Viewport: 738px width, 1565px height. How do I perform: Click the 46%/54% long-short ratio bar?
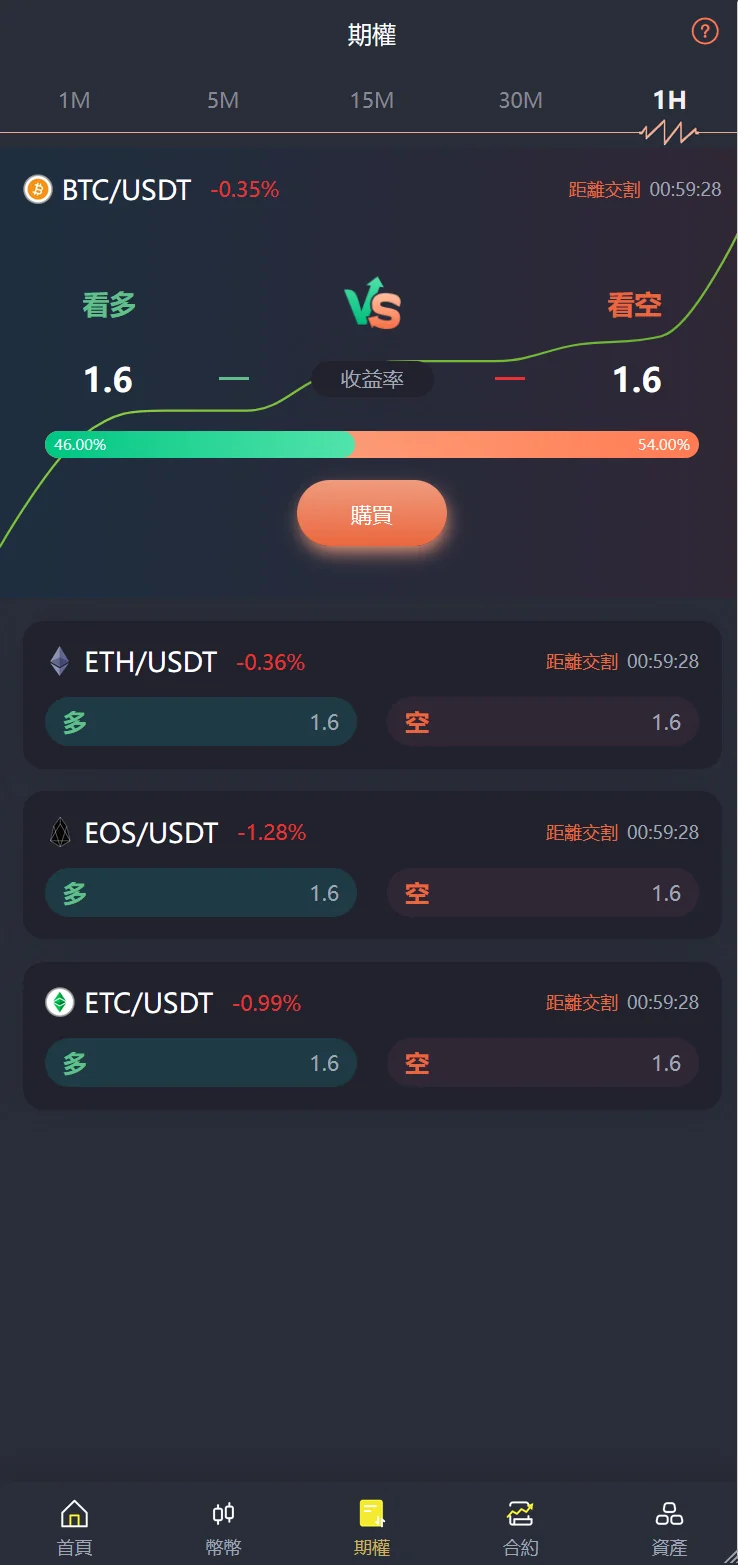pyautogui.click(x=371, y=445)
